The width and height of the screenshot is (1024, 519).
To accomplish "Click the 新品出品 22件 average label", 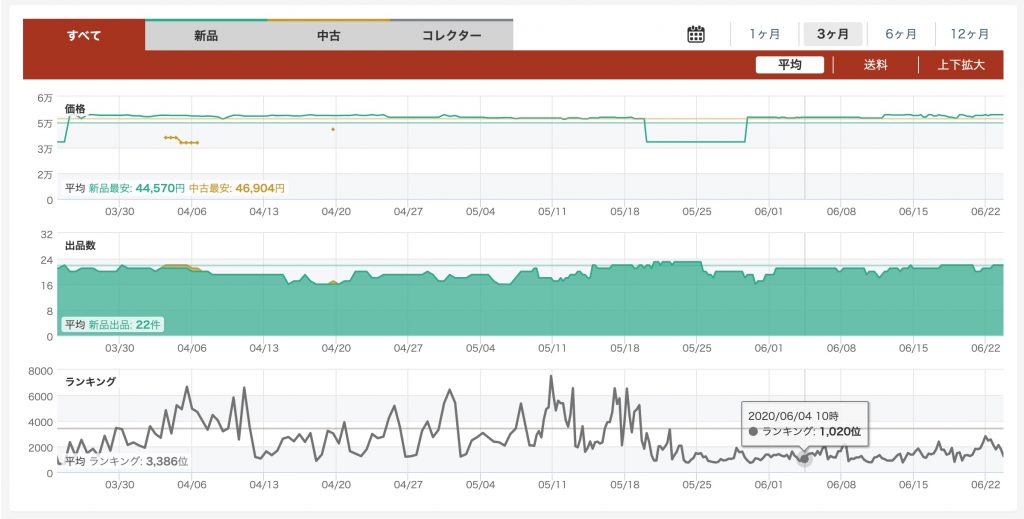I will pyautogui.click(x=124, y=324).
